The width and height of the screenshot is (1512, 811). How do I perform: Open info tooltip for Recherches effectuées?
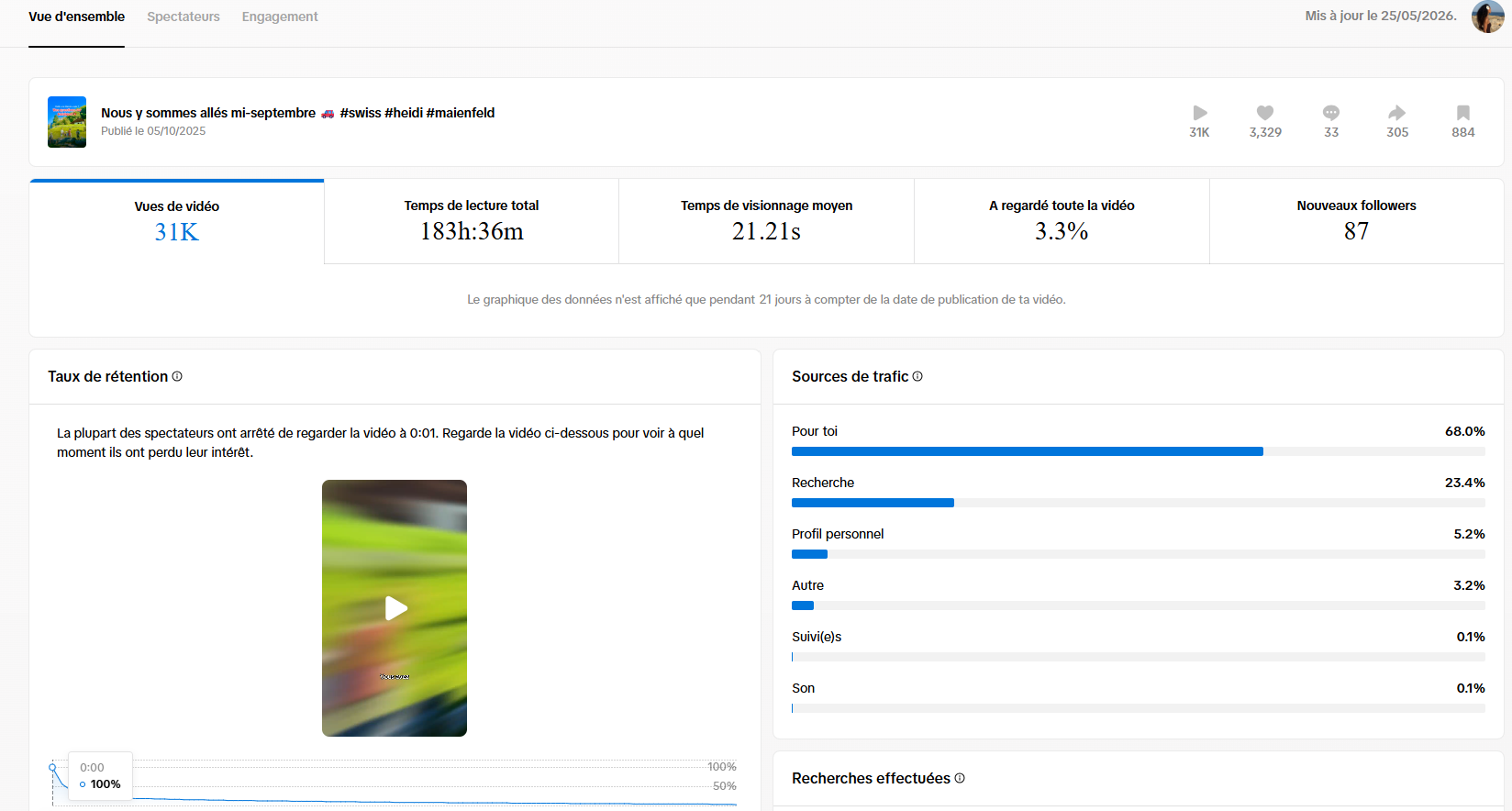[960, 778]
